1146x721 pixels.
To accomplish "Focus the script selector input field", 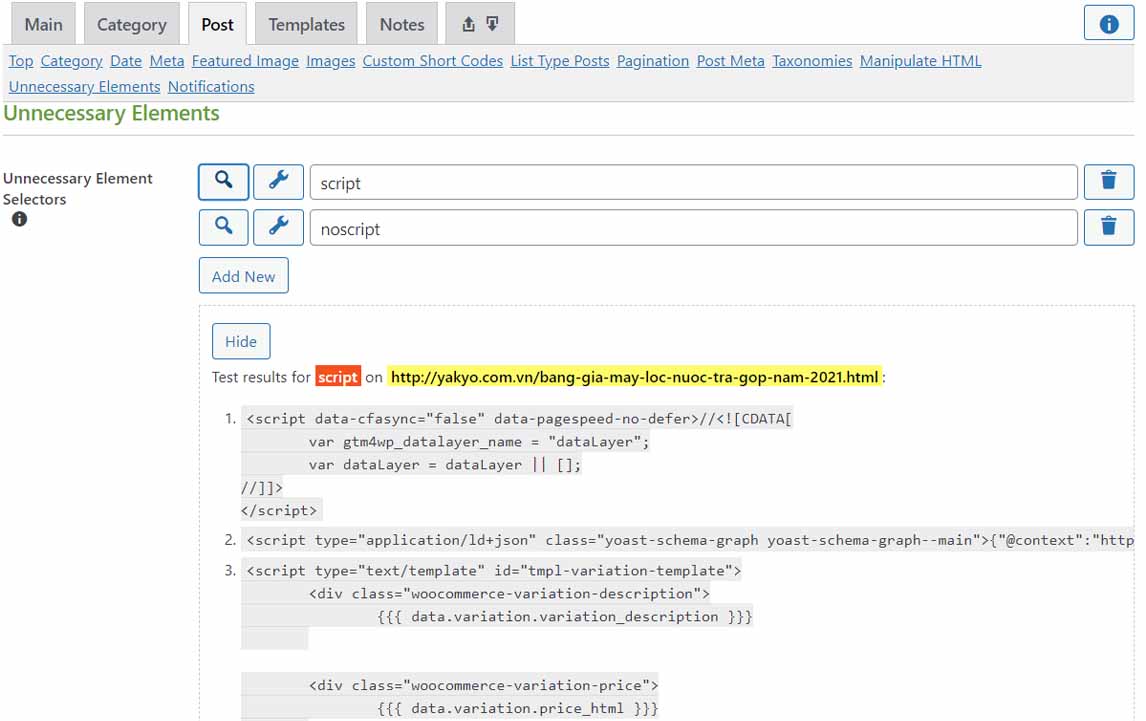I will point(693,182).
